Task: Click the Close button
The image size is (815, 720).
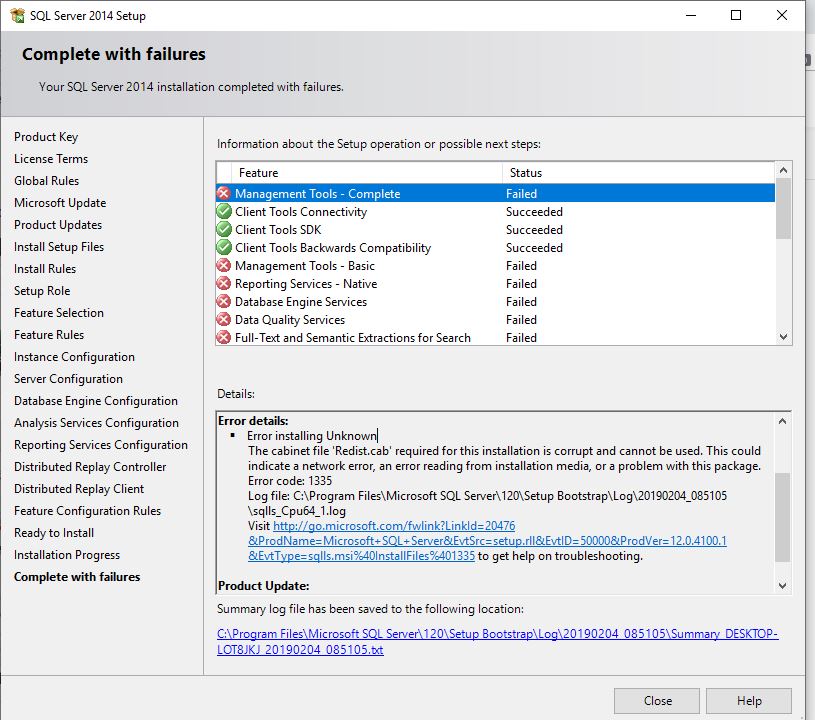Action: click(x=657, y=701)
